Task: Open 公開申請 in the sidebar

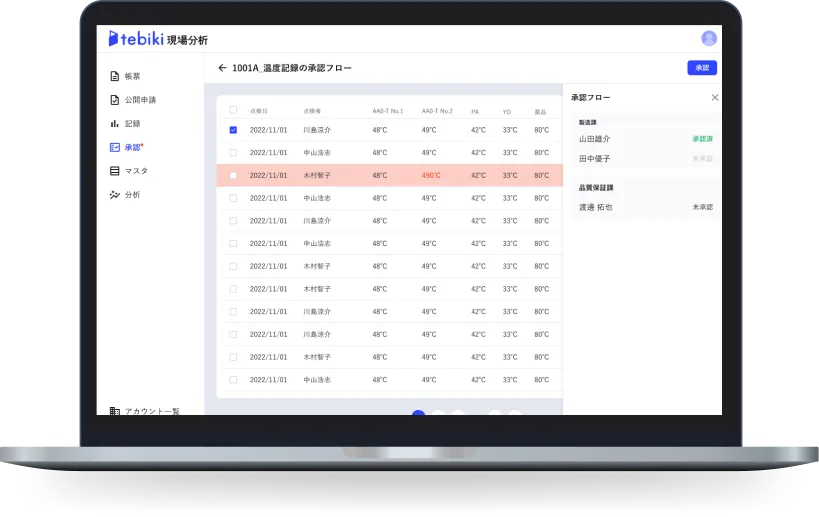Action: tap(139, 100)
